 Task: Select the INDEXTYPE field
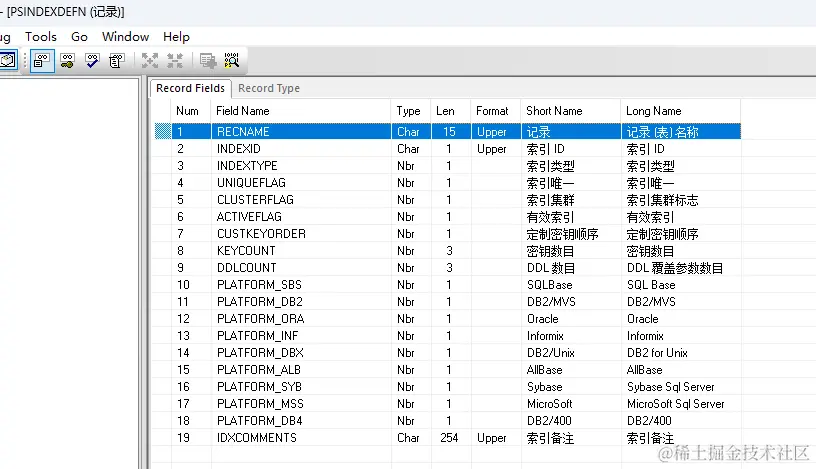[247, 166]
